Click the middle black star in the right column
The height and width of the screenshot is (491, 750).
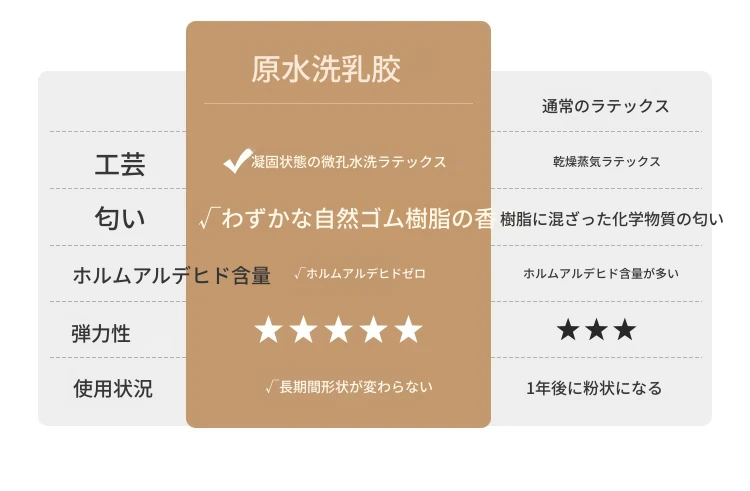tap(596, 330)
